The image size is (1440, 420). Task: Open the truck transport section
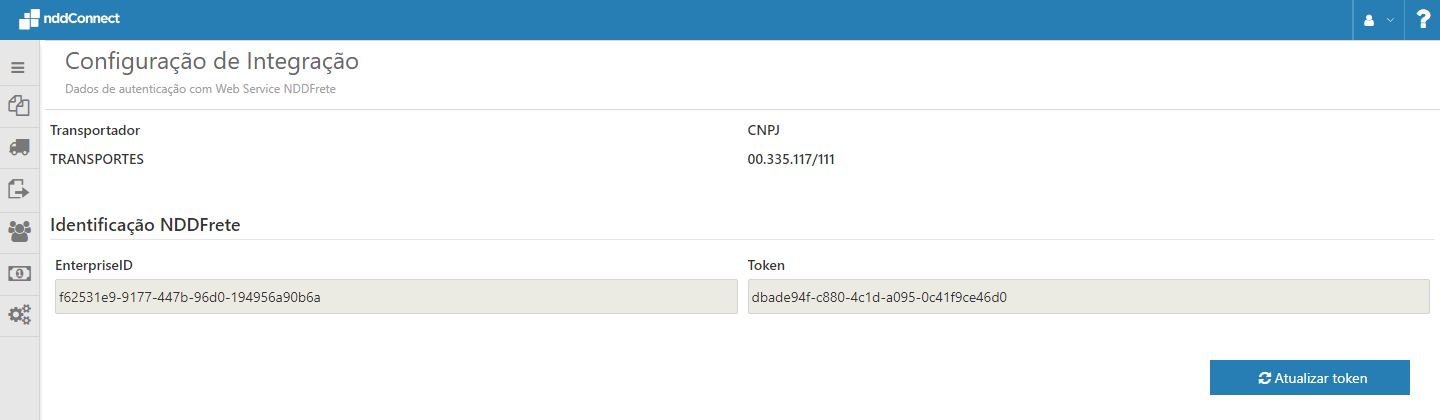click(x=19, y=147)
